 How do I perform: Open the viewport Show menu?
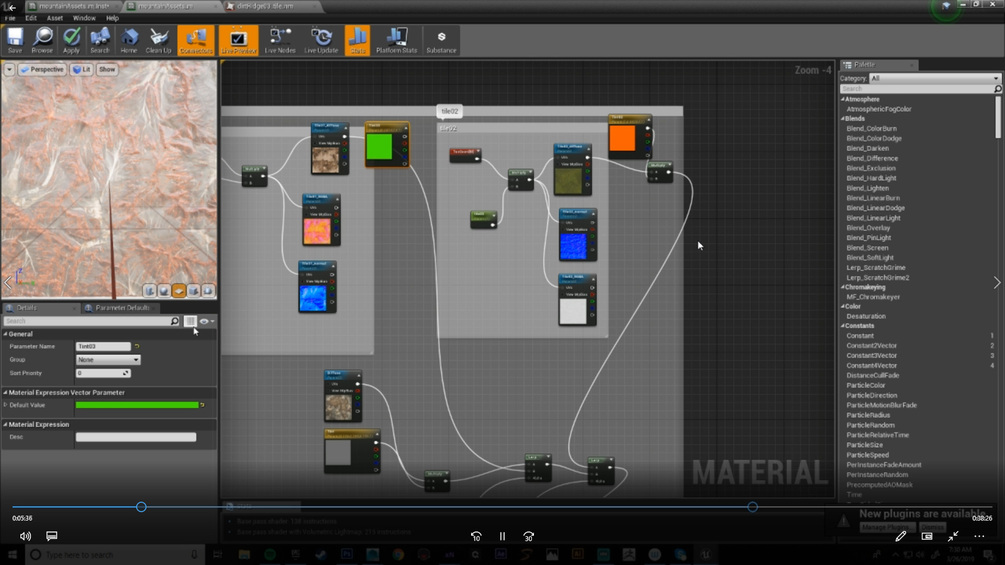[x=107, y=69]
